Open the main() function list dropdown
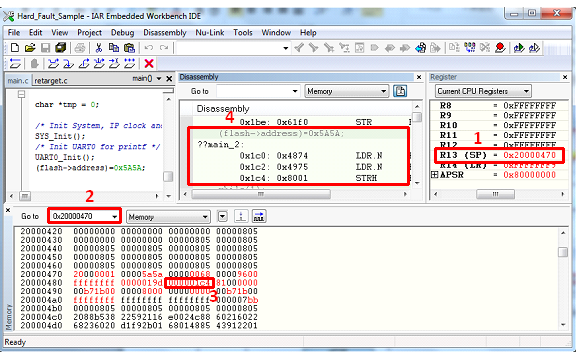The width and height of the screenshot is (576, 360). click(159, 79)
